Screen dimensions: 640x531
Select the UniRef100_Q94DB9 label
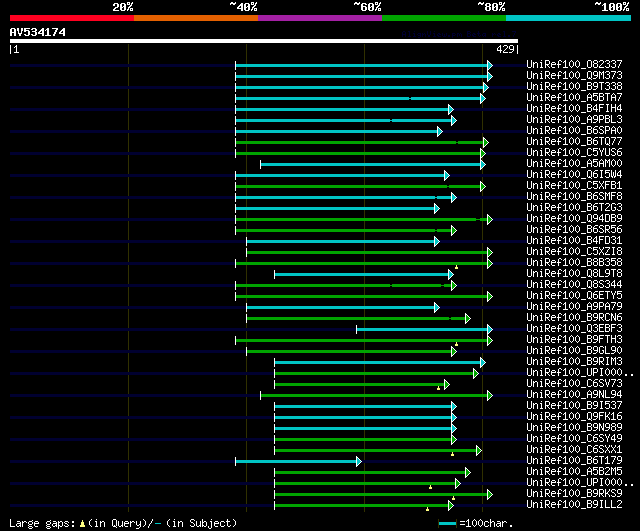pyautogui.click(x=574, y=218)
